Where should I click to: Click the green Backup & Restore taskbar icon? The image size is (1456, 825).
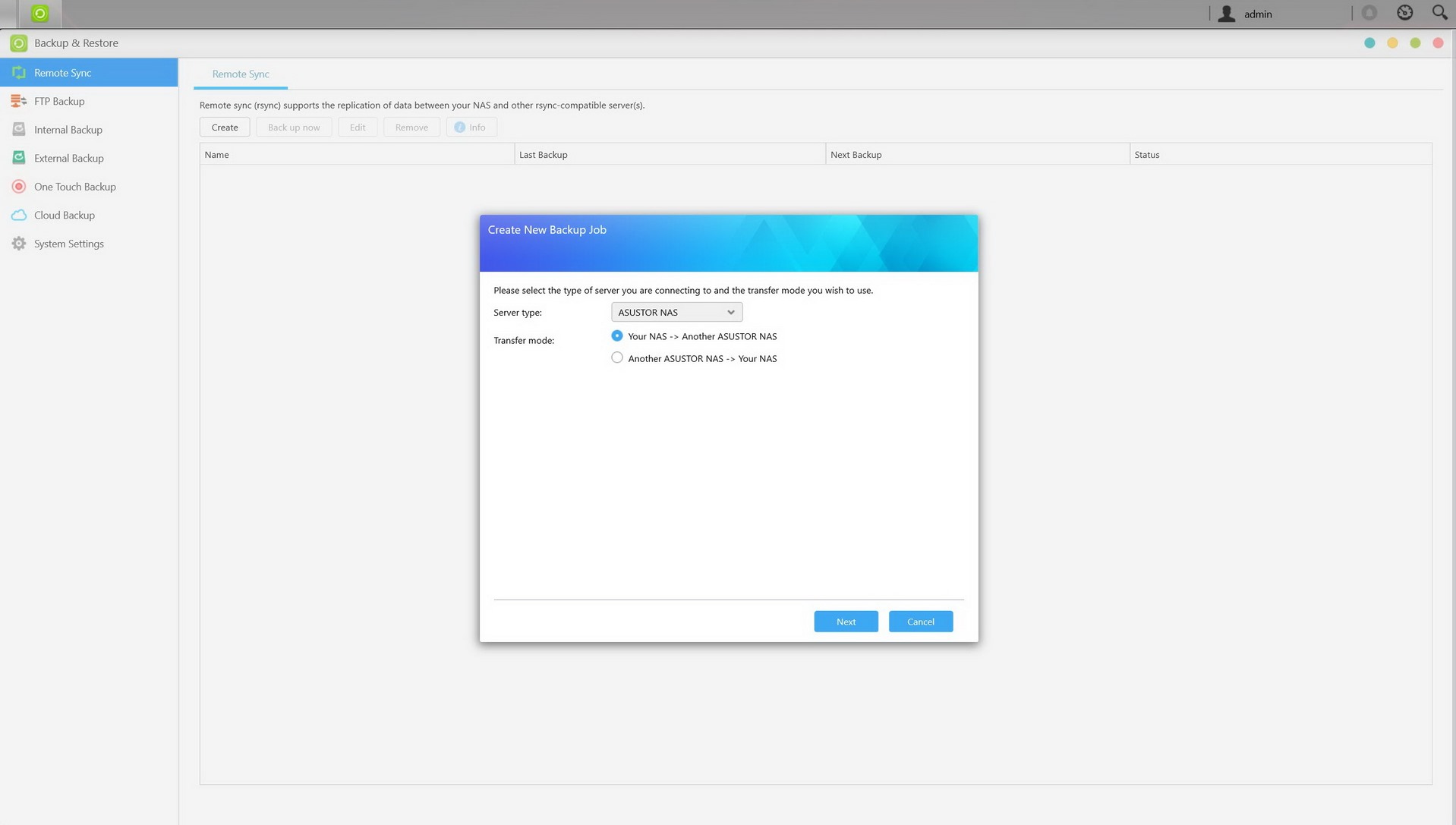pyautogui.click(x=39, y=13)
